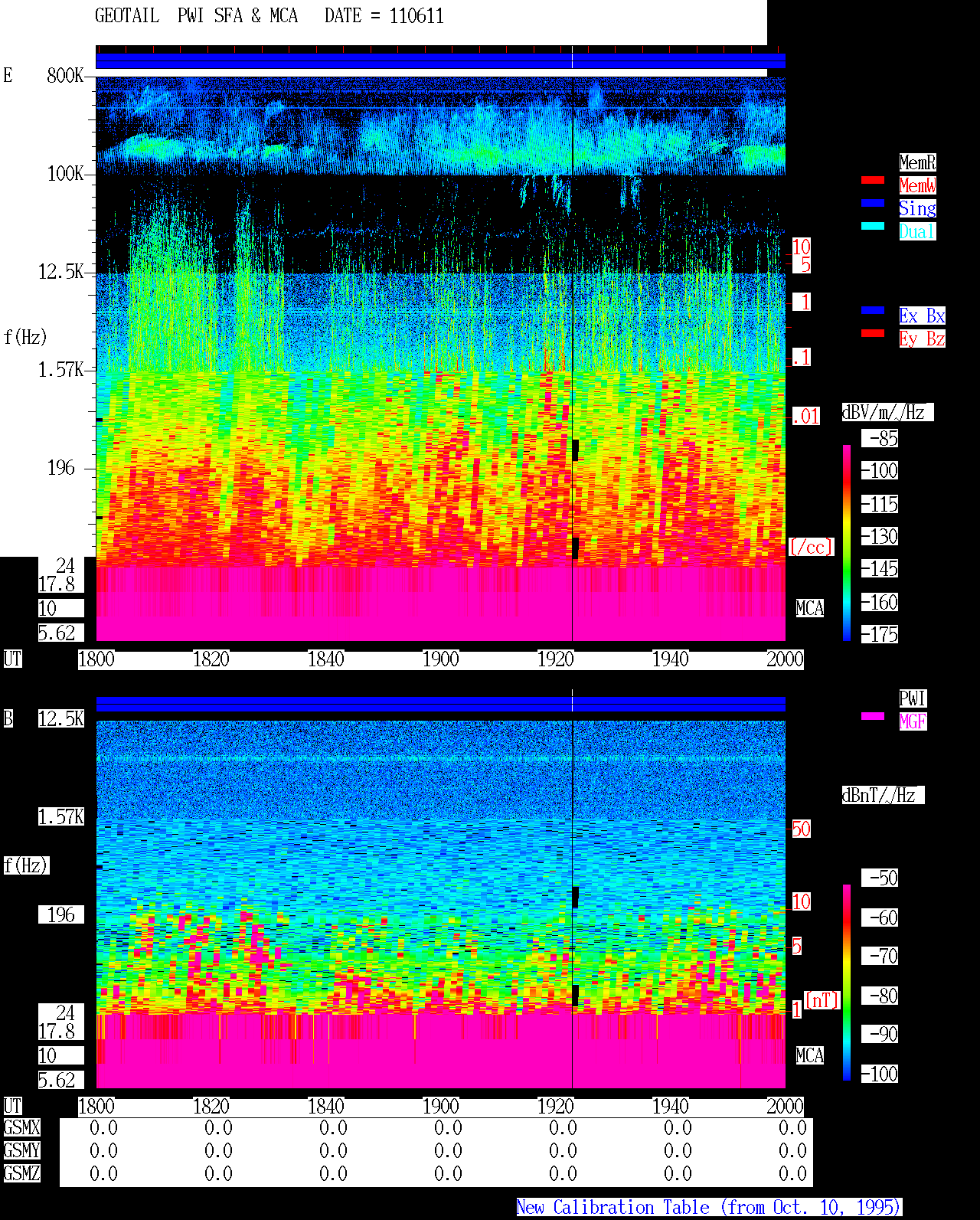Viewport: 980px width, 1220px height.
Task: Click the blue Sing legend swatch
Action: (873, 203)
